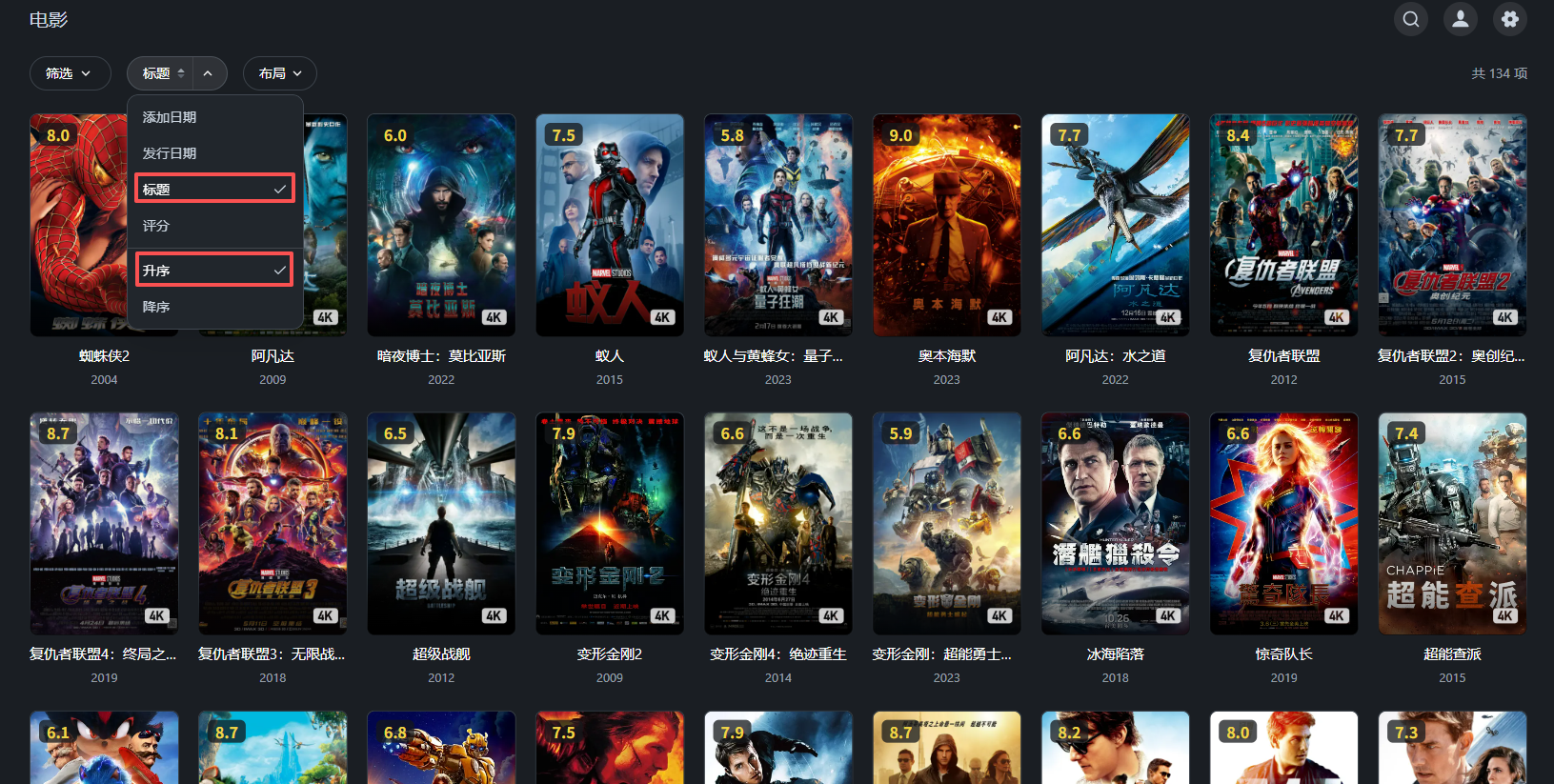Sort by 添加日期 in the sort menu
Viewport: 1554px width, 784px height.
[215, 117]
